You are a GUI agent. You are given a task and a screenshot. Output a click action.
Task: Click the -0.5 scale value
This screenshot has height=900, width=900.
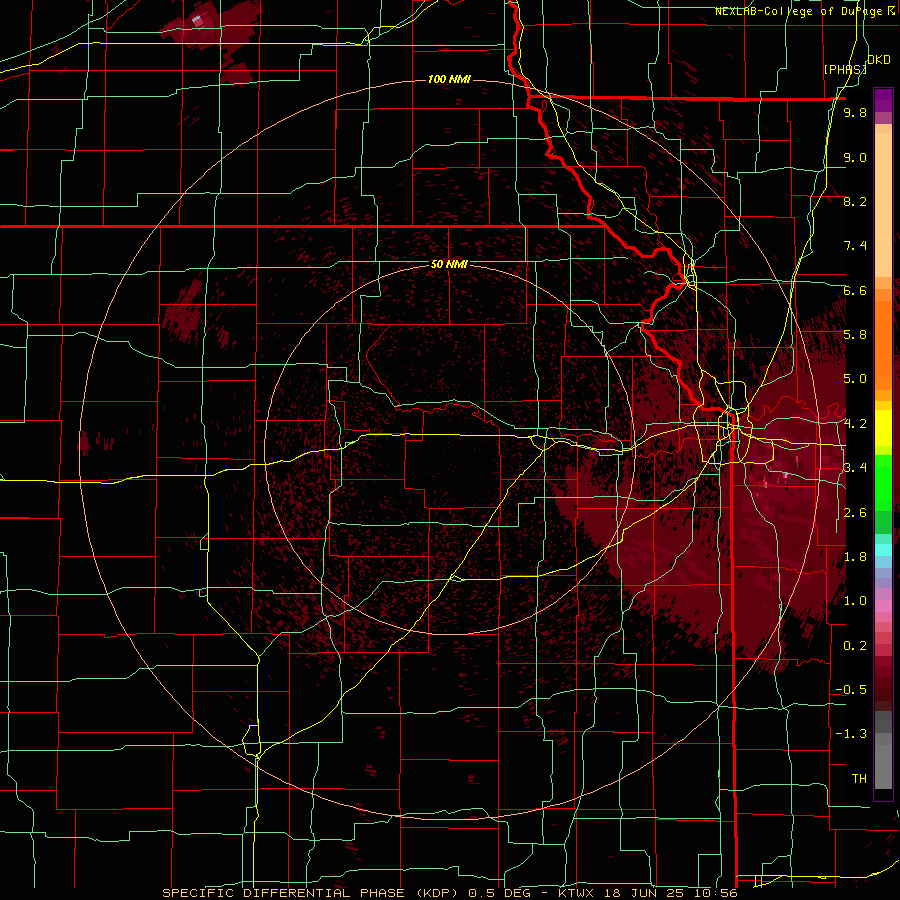[x=851, y=690]
